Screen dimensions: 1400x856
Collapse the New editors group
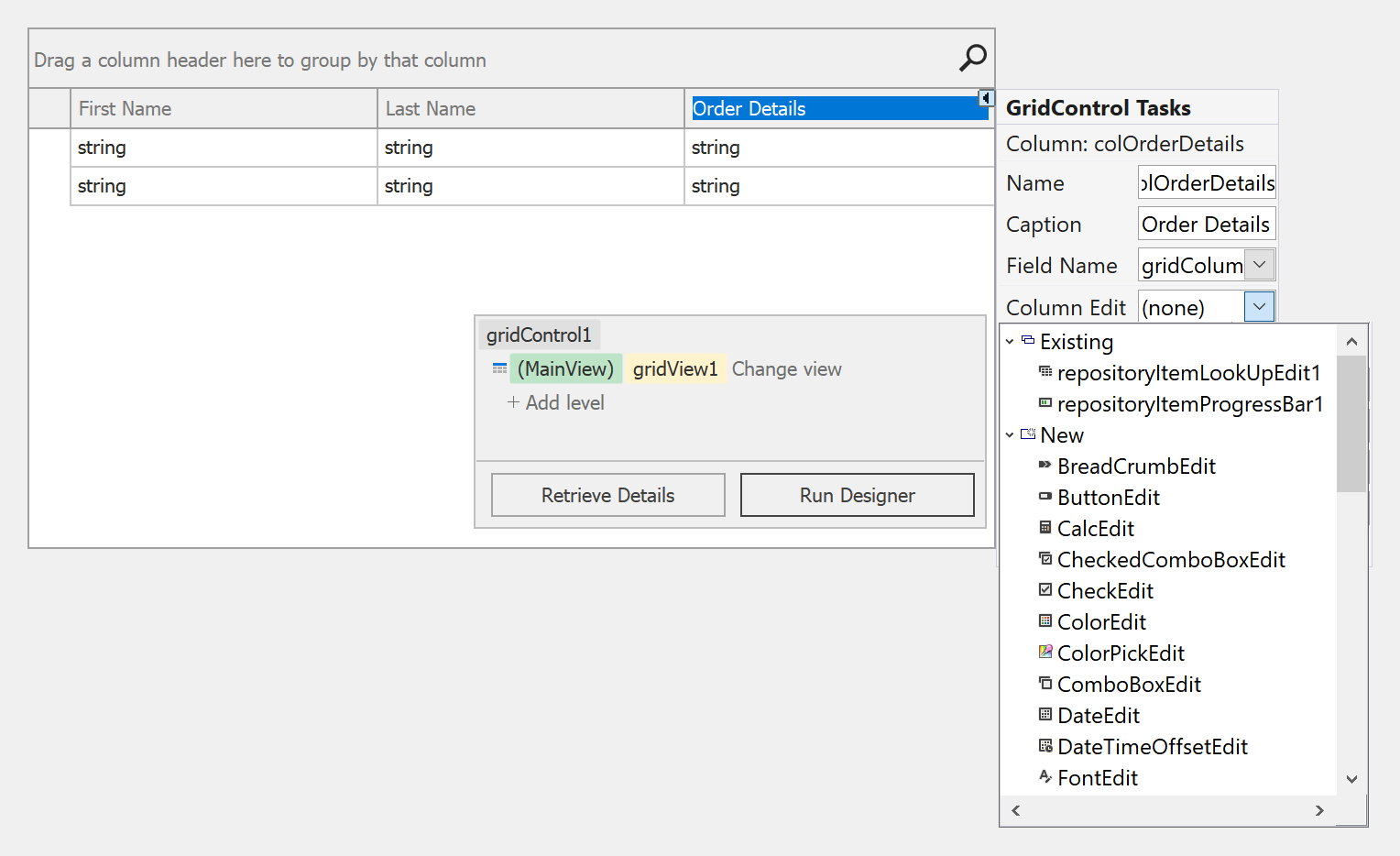[x=1010, y=435]
